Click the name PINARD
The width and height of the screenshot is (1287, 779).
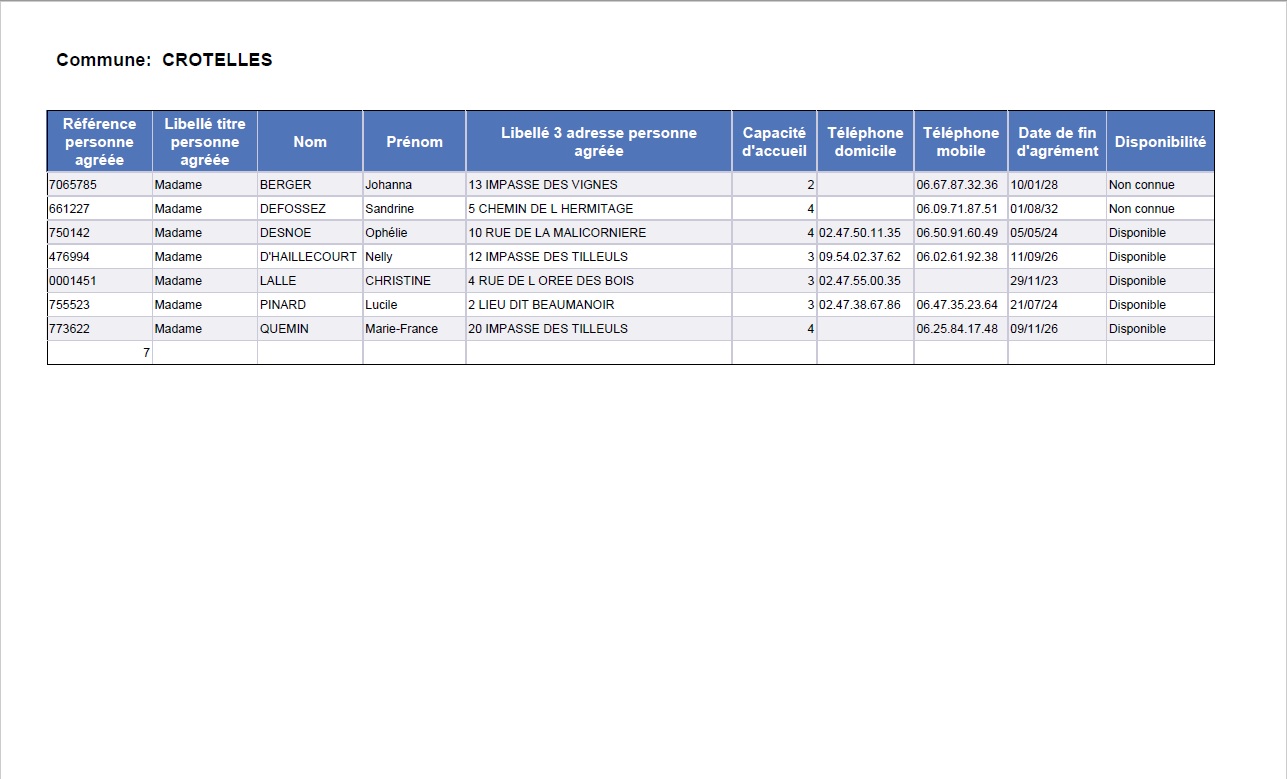(x=283, y=305)
